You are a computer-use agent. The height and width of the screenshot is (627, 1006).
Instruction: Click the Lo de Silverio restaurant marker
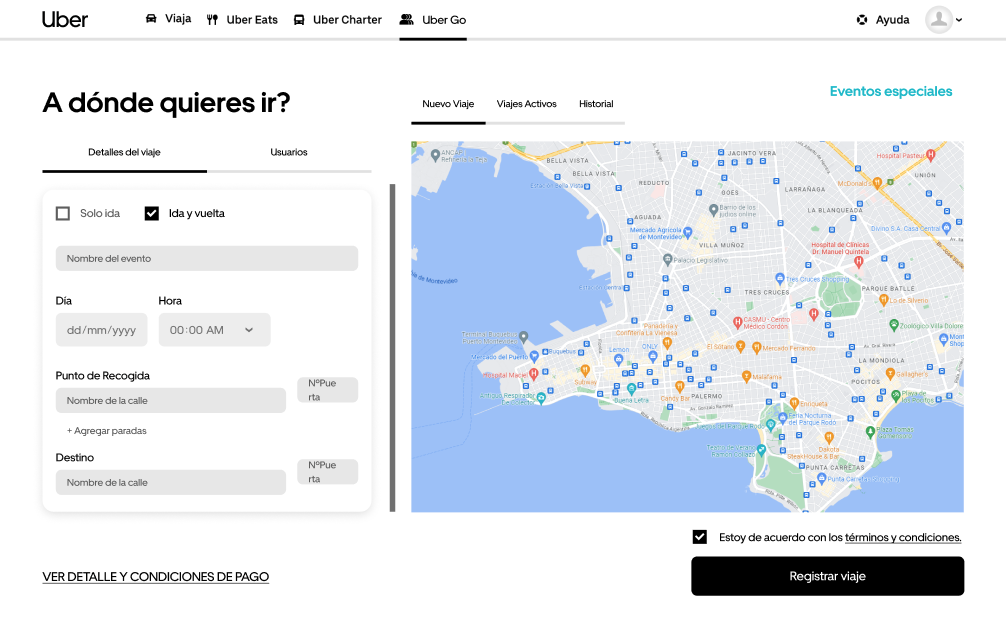[x=883, y=300]
